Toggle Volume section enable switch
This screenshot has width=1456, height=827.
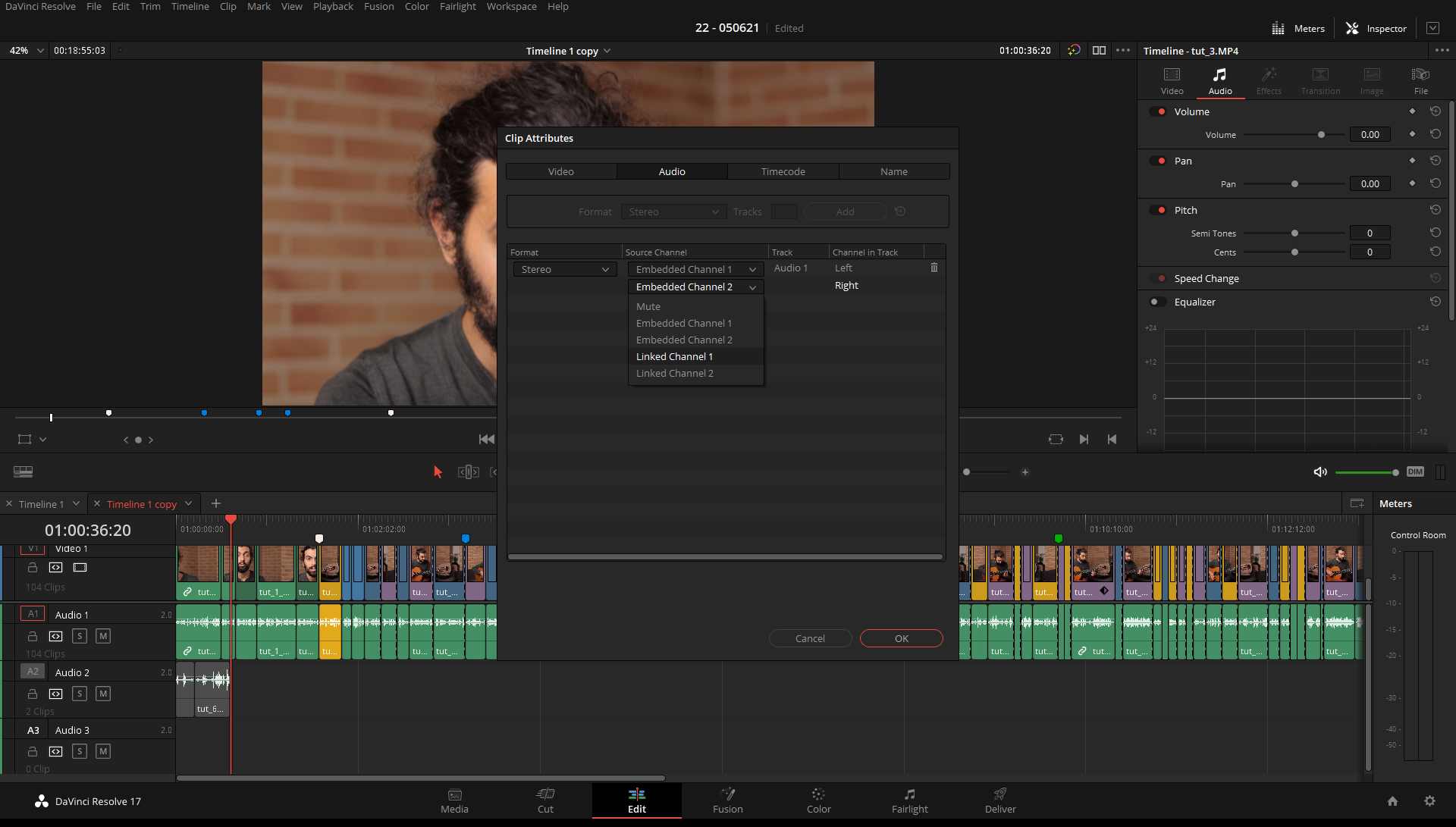(x=1158, y=111)
